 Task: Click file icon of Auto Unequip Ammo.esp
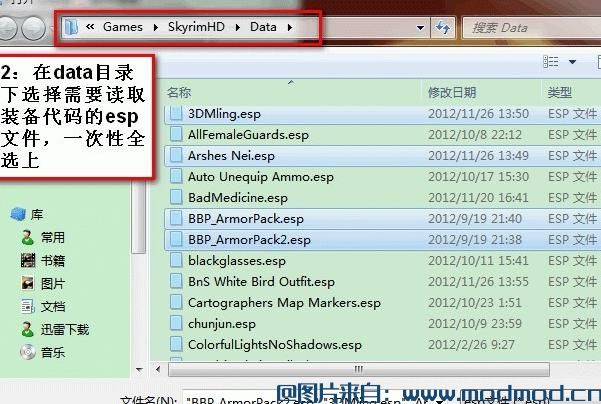click(x=176, y=177)
